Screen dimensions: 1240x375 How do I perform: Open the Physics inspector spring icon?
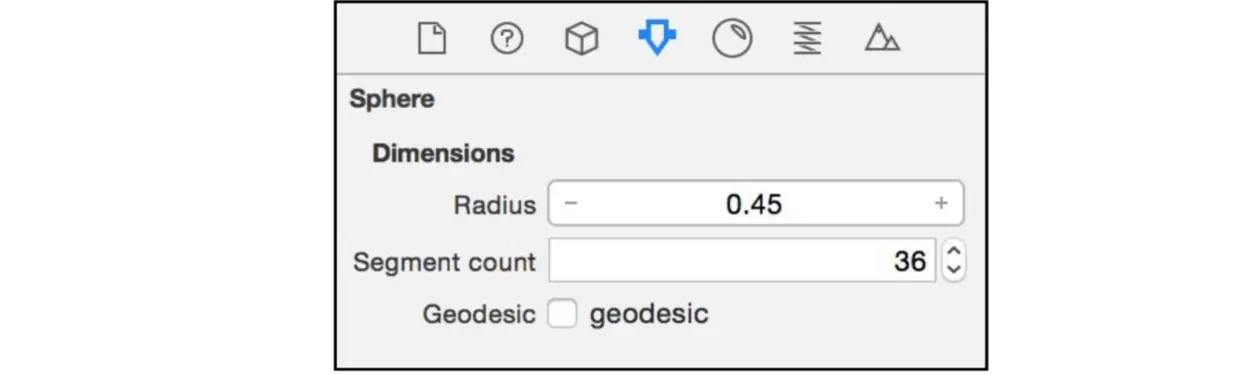[x=807, y=40]
